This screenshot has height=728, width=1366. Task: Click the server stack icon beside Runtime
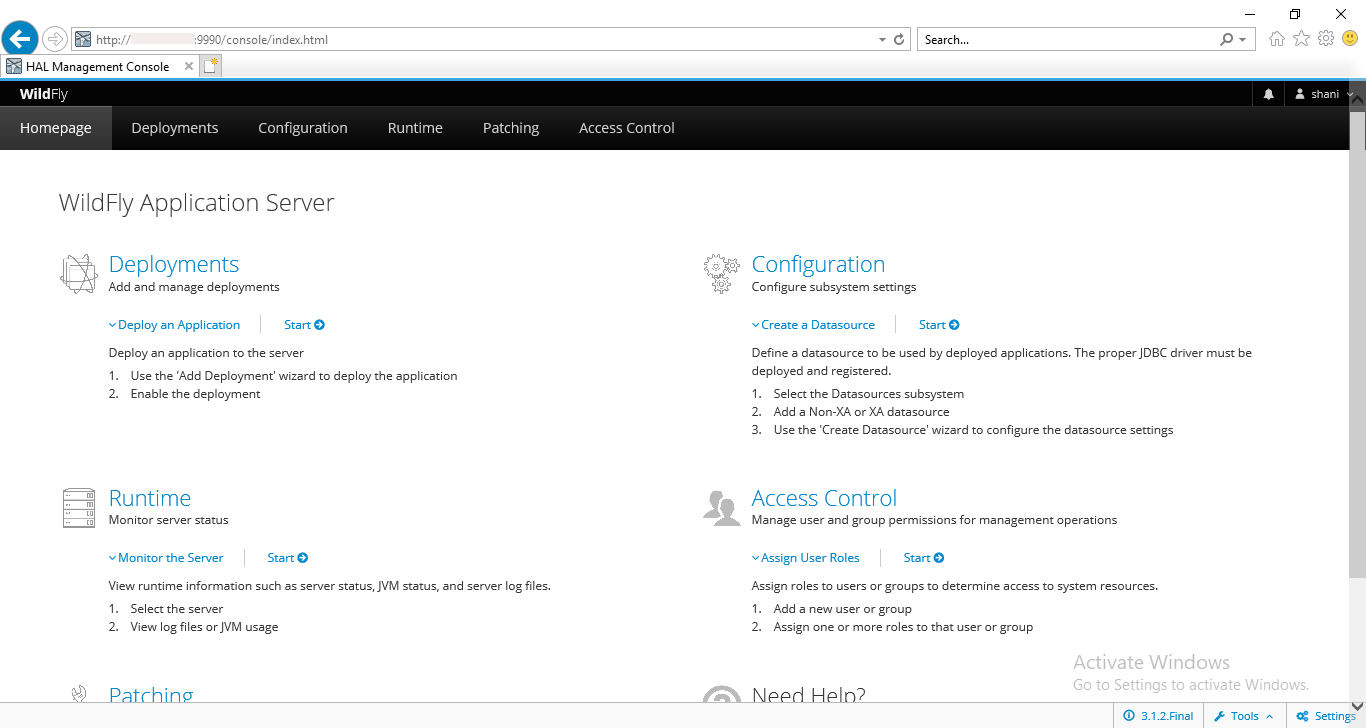(x=78, y=506)
